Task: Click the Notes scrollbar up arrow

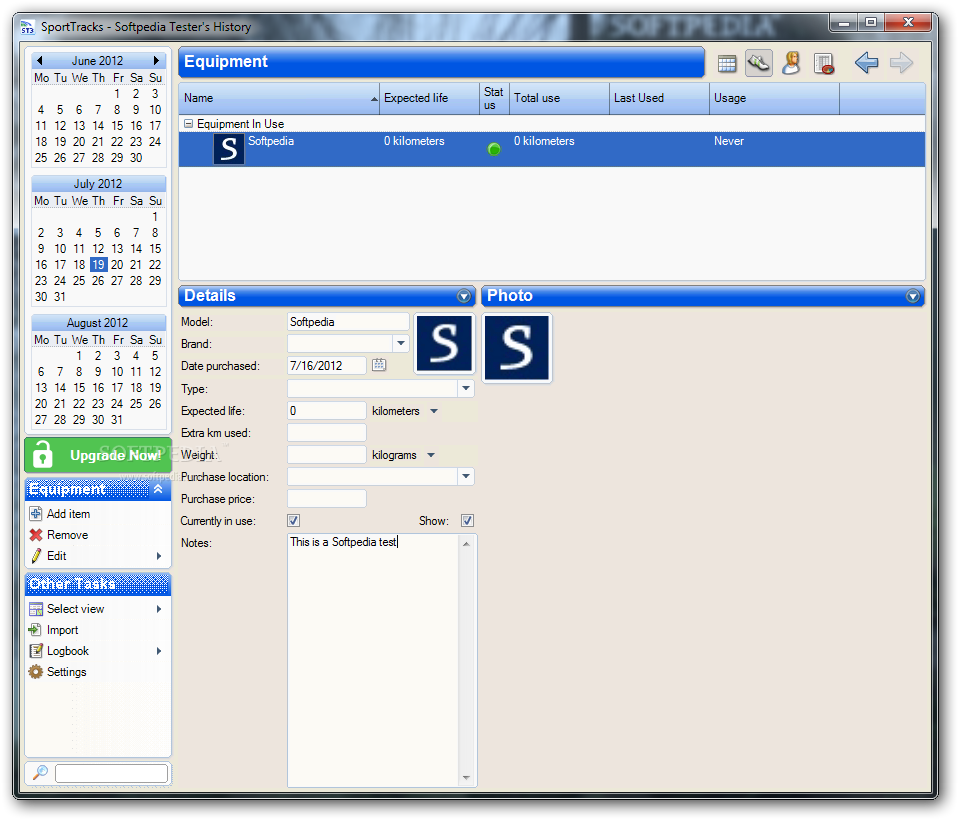Action: click(466, 544)
